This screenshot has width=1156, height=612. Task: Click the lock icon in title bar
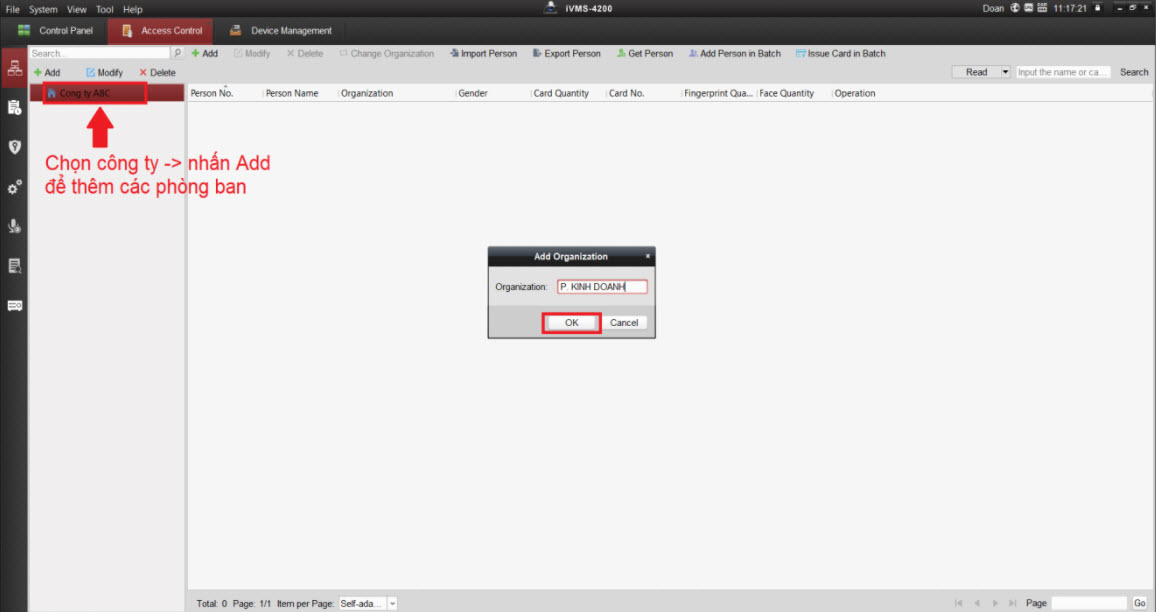pos(1097,8)
